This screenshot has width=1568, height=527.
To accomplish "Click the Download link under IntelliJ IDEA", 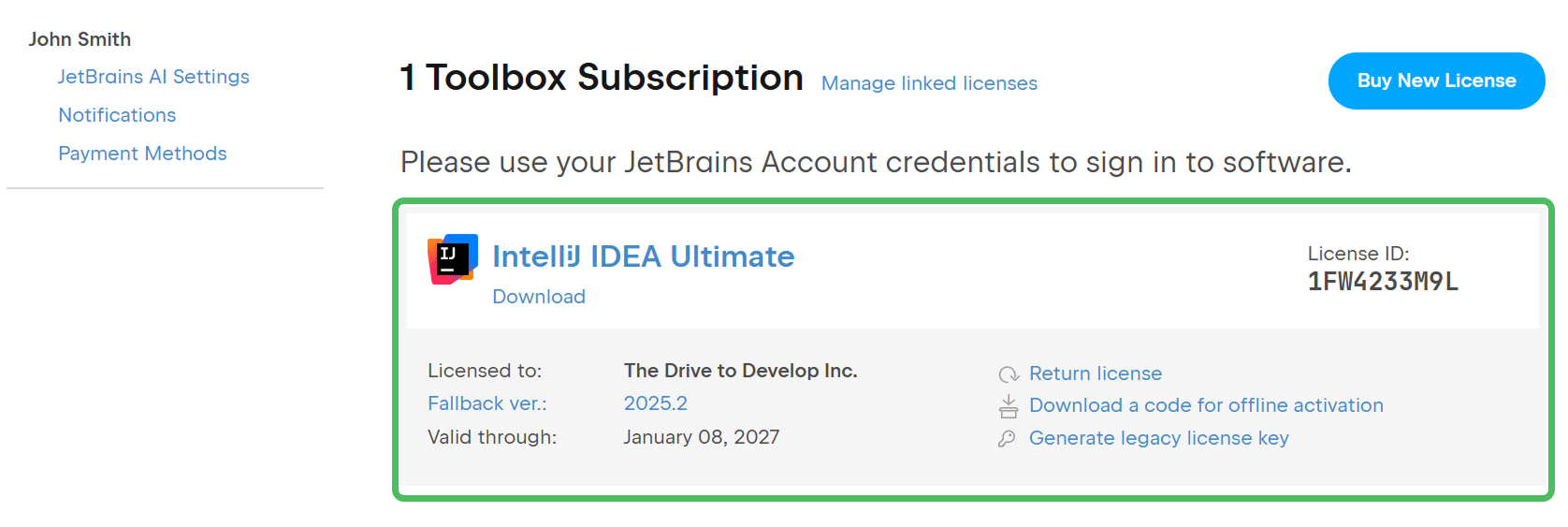I will tap(539, 297).
